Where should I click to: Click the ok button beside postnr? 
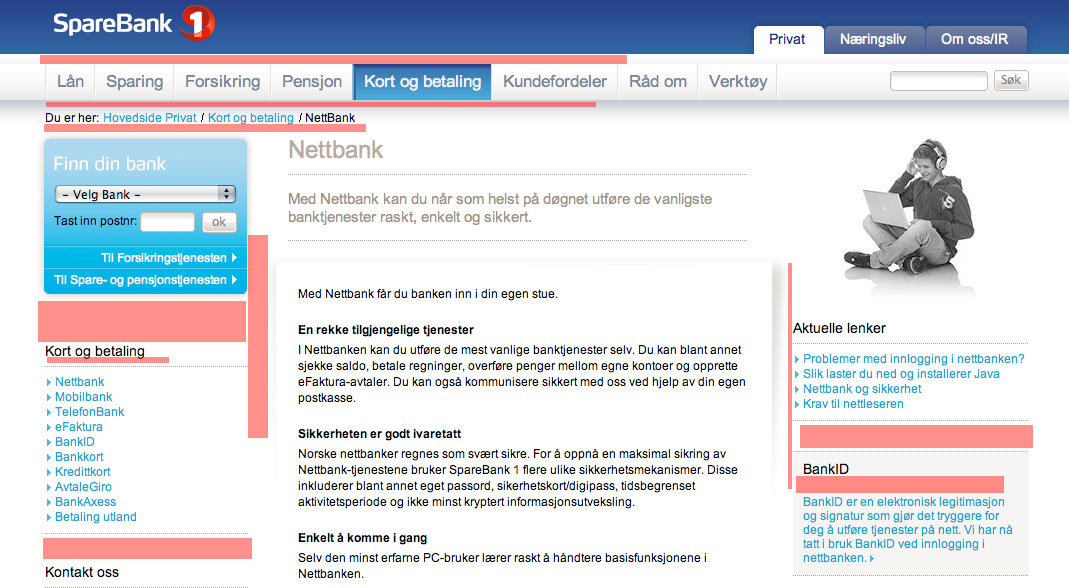(x=219, y=222)
